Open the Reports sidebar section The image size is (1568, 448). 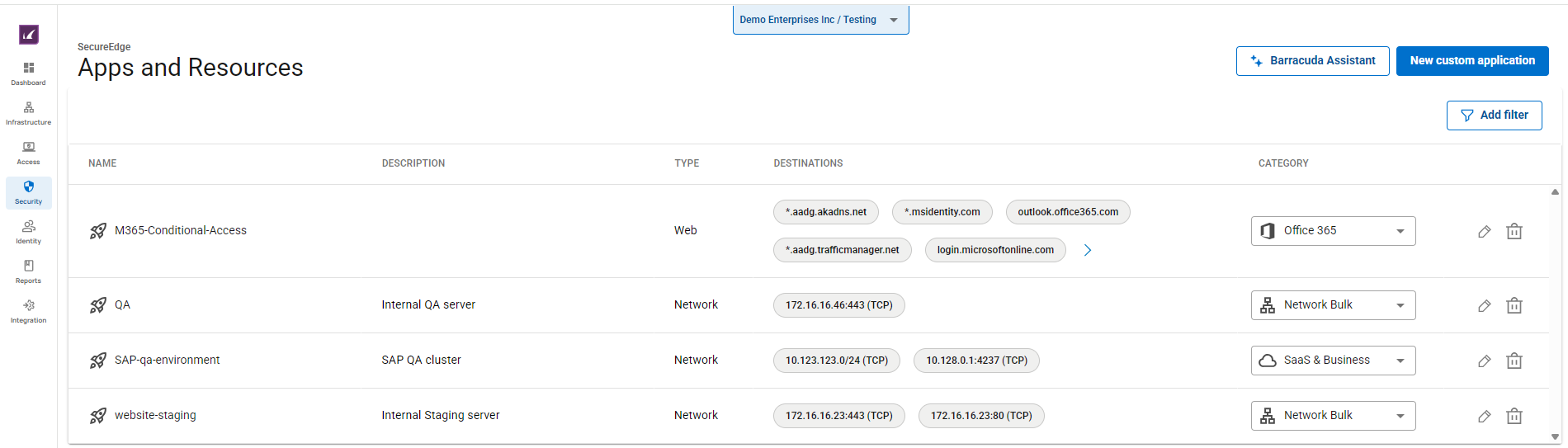click(29, 271)
